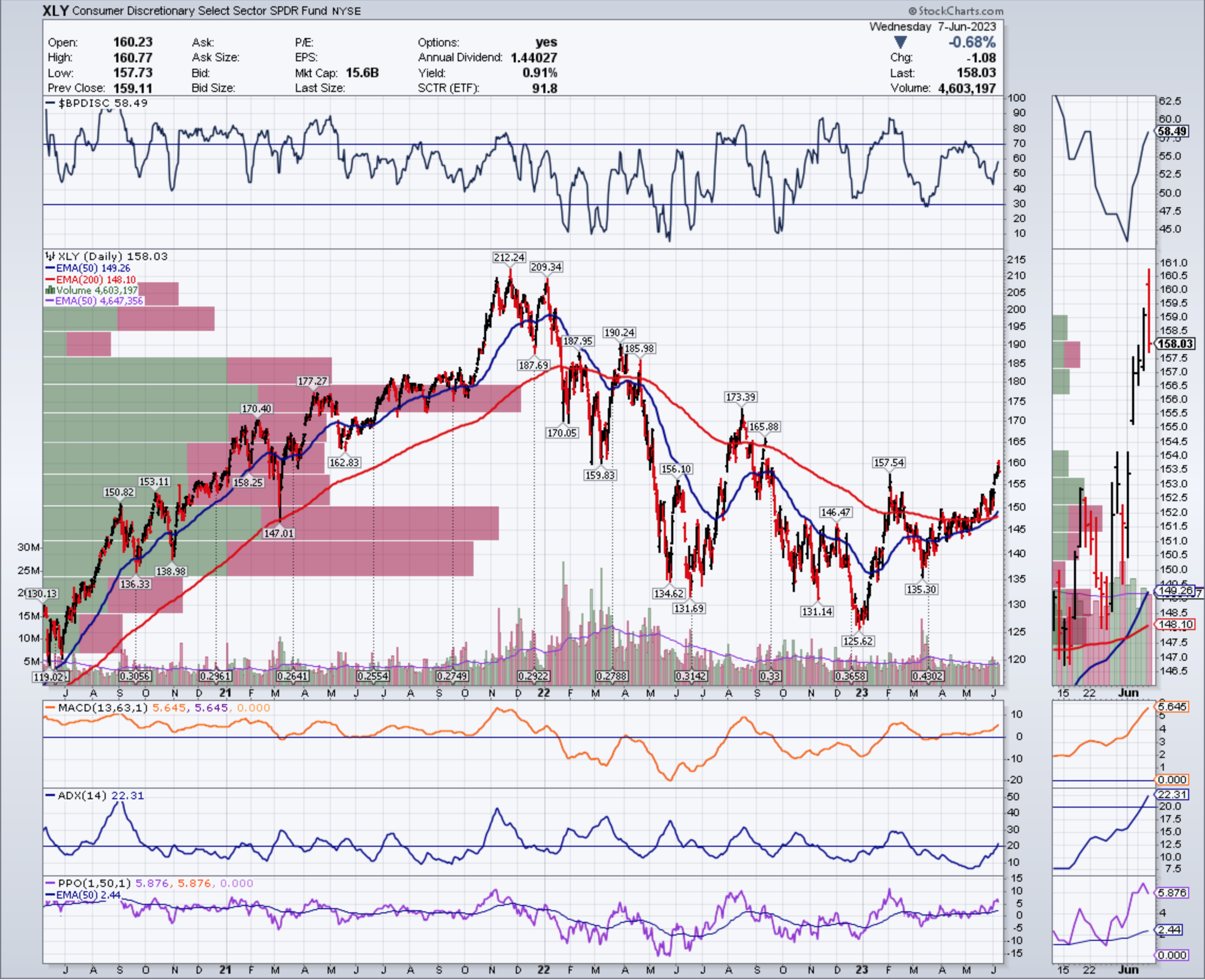Click the 187.69 low label
This screenshot has height=980, width=1205.
point(533,365)
